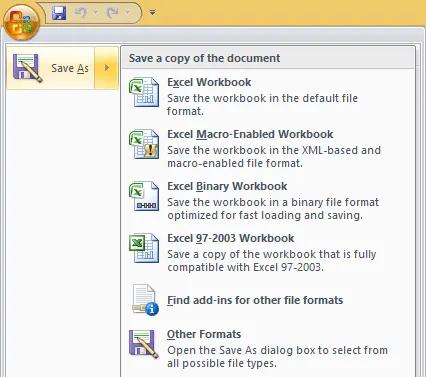
Task: Click the Macro-Enabled Workbook icon
Action: pyautogui.click(x=144, y=144)
